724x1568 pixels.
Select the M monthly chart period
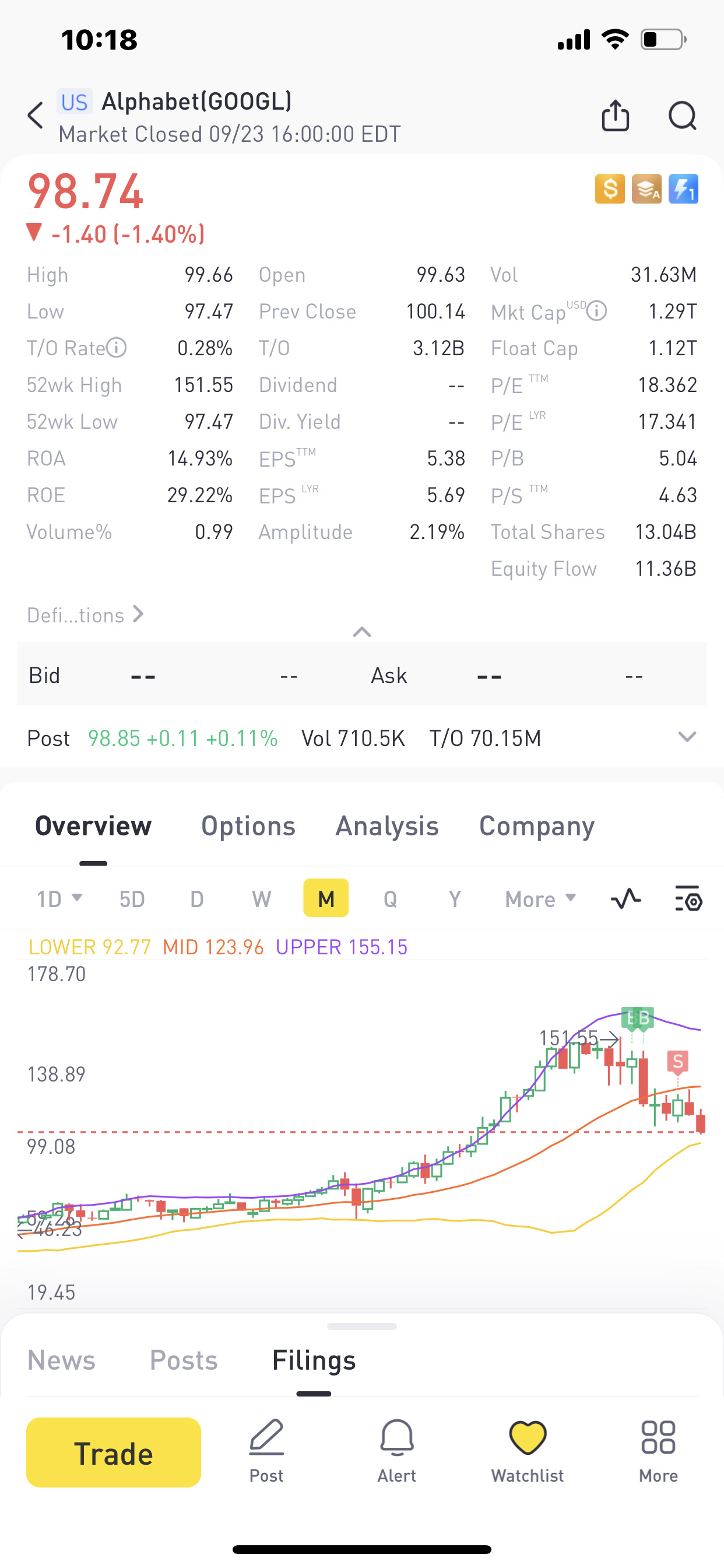tap(326, 898)
